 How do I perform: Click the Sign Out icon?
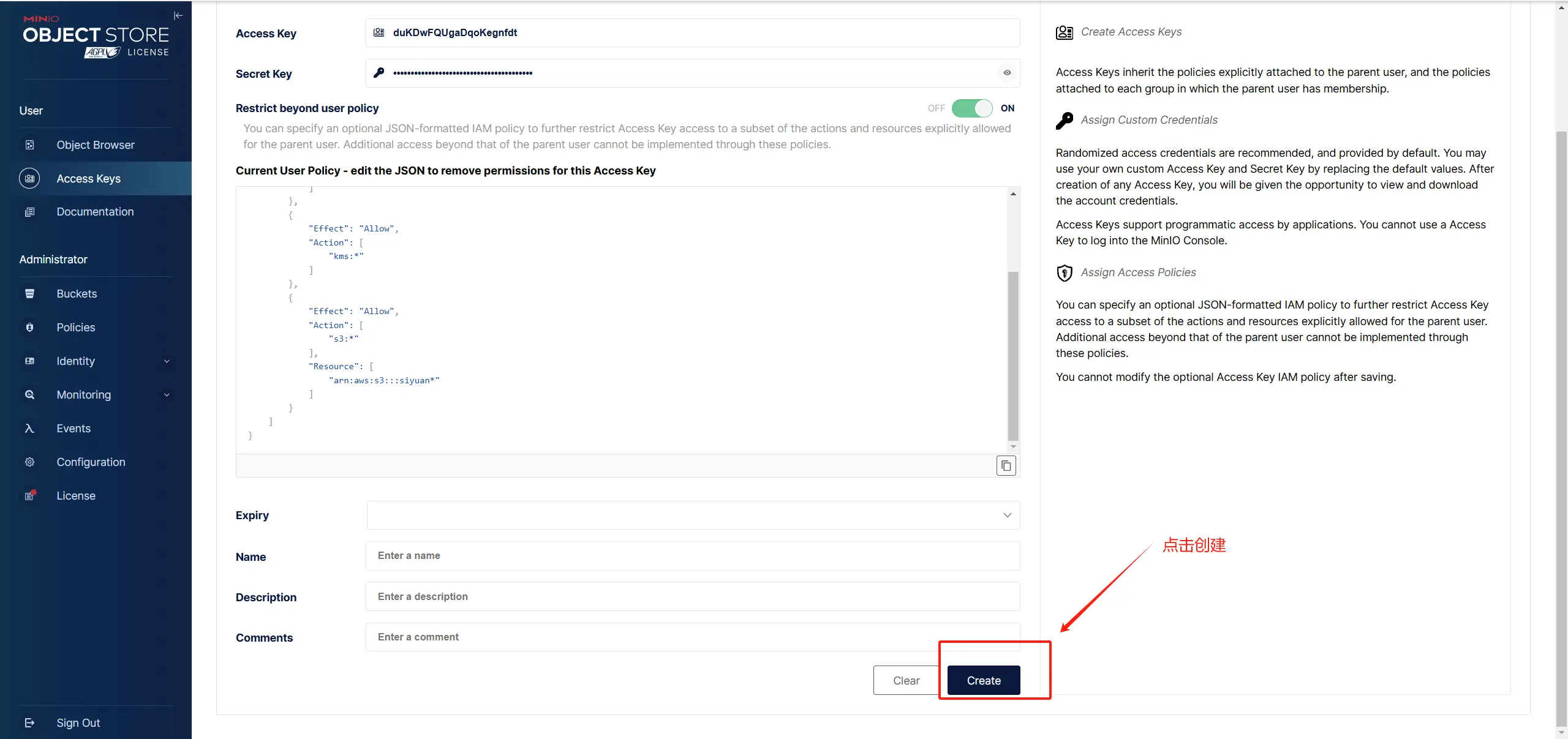[29, 723]
